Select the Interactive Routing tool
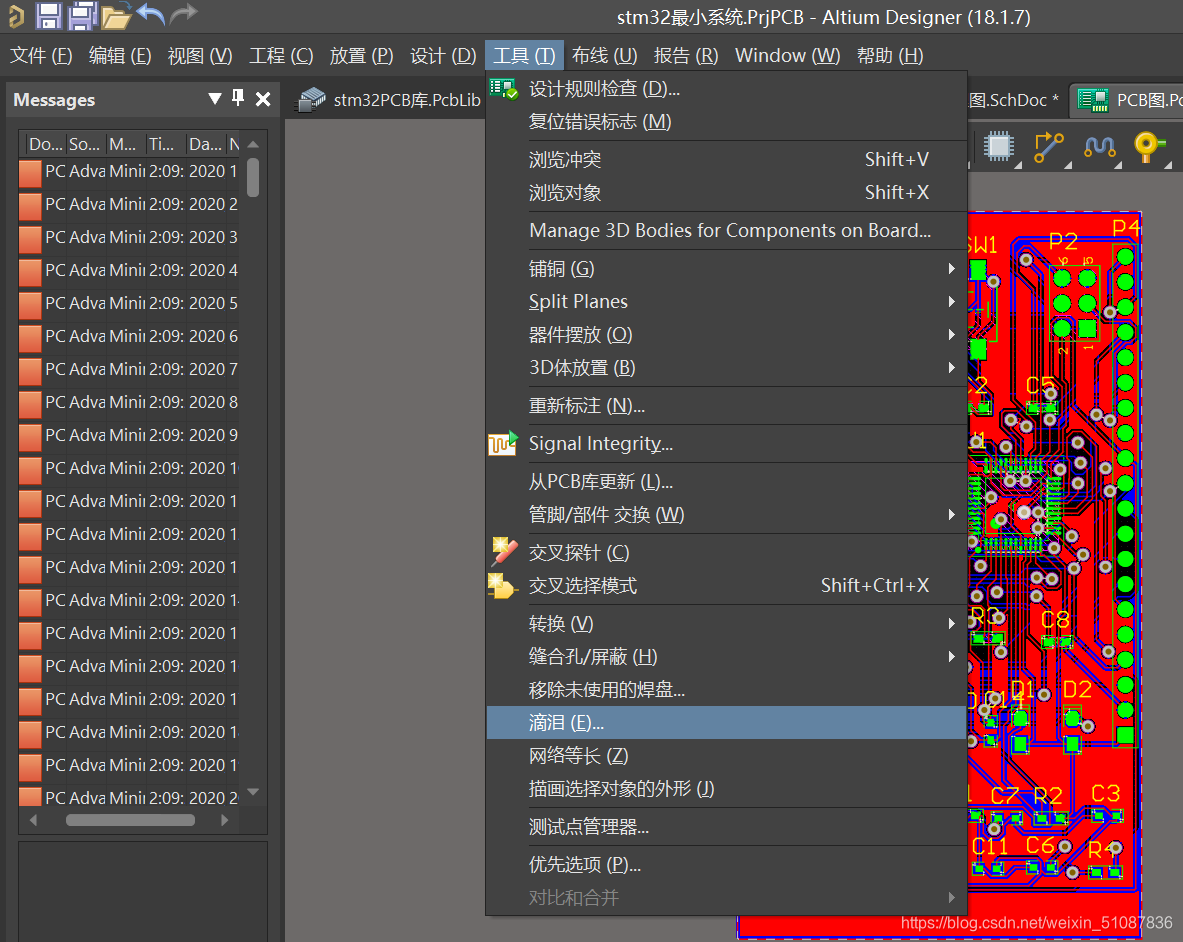The image size is (1183, 942). click(1048, 147)
